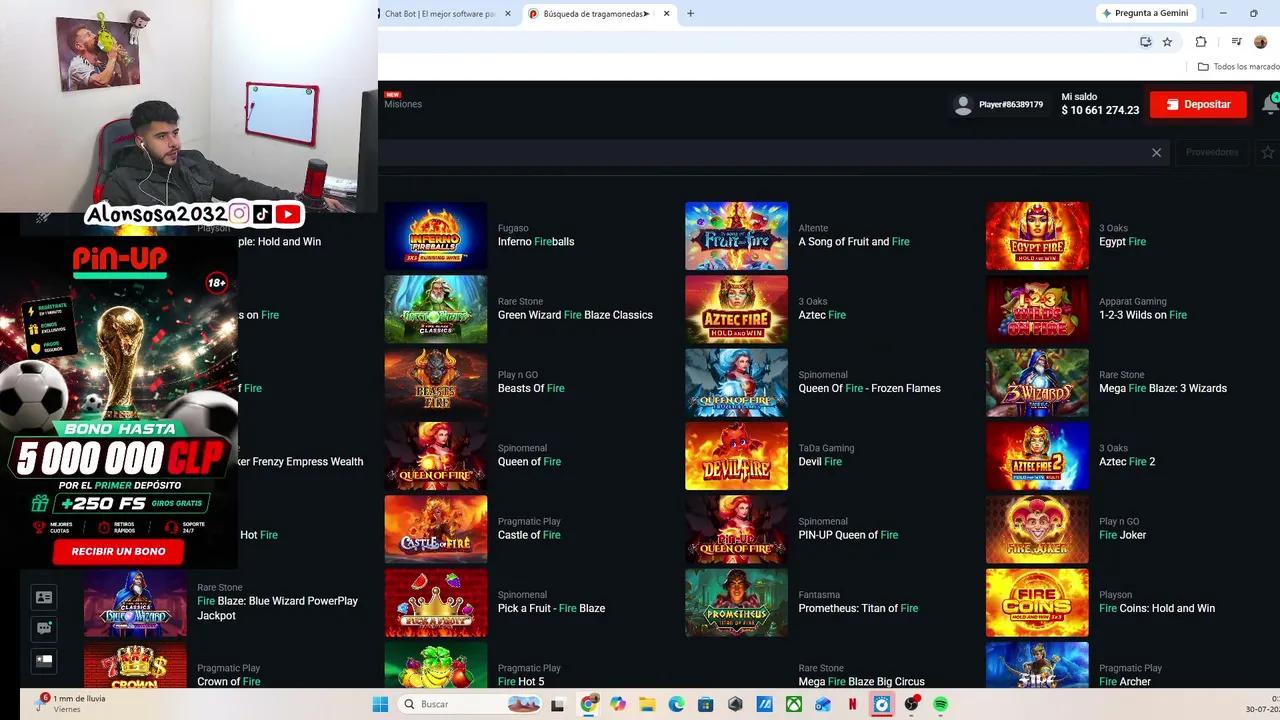
Task: Open the Todos los marcadores folder
Action: pos(1238,67)
